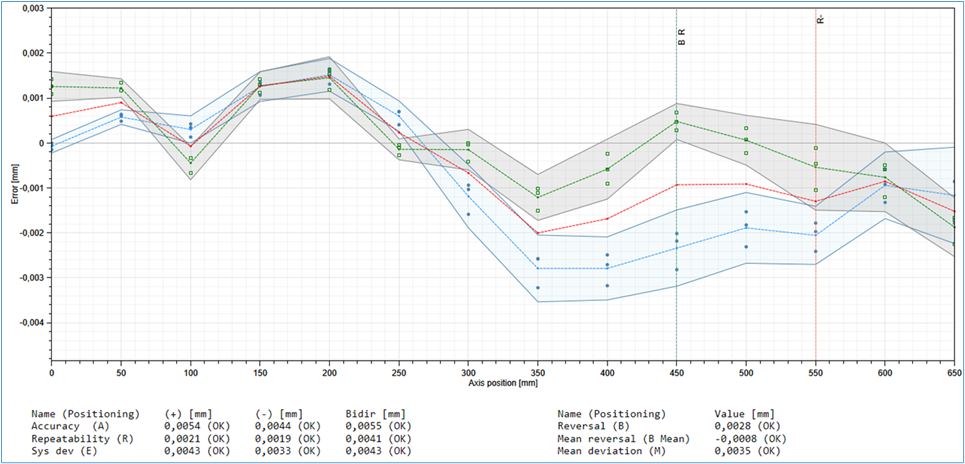Click the 200 tick on the x-axis
This screenshot has height=464, width=965.
(329, 370)
